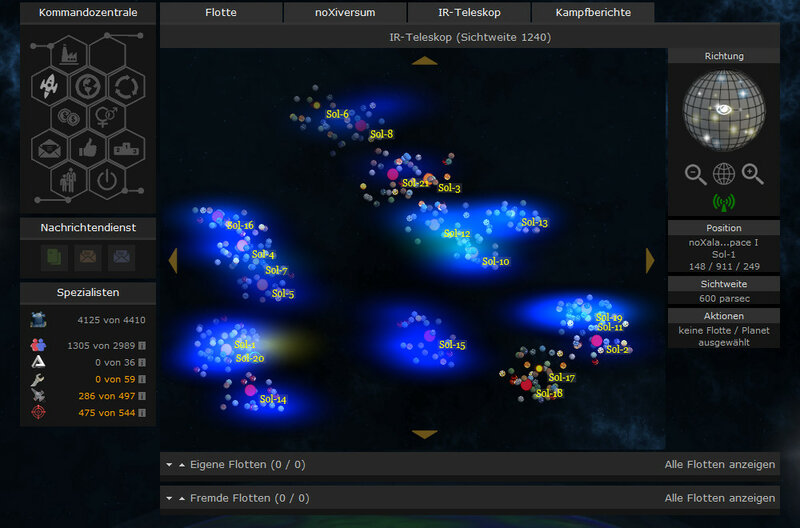
Task: Click the red crosshair specialist icon
Action: click(x=38, y=412)
